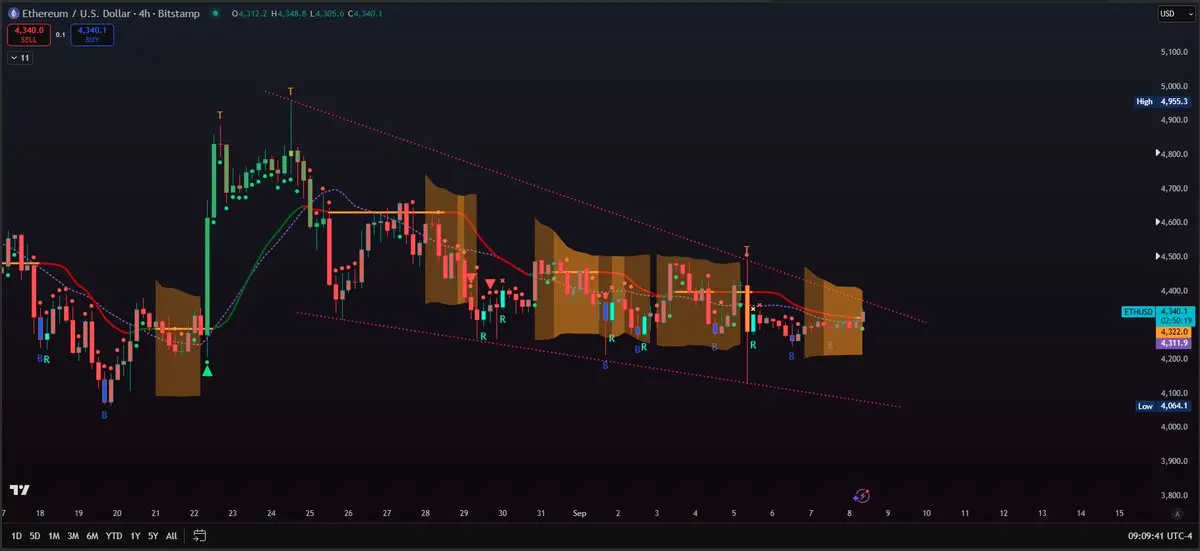Click the orange T marker at chart peak
The width and height of the screenshot is (1200, 551).
pos(291,92)
